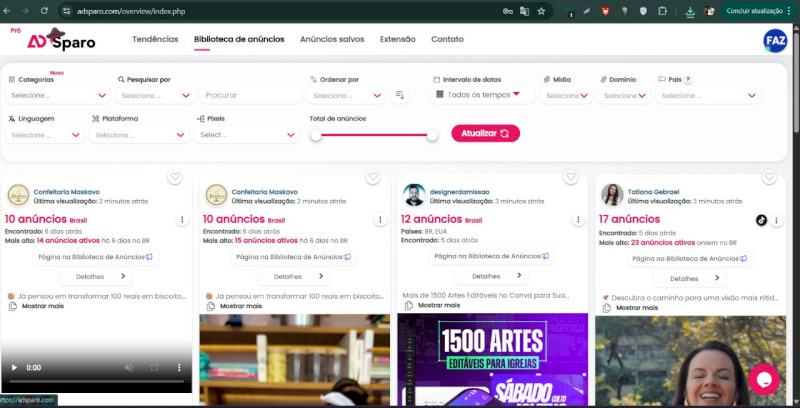Copy ad text icon on Tatiana Gebrael card
Screen dimensions: 800x408
[607, 308]
